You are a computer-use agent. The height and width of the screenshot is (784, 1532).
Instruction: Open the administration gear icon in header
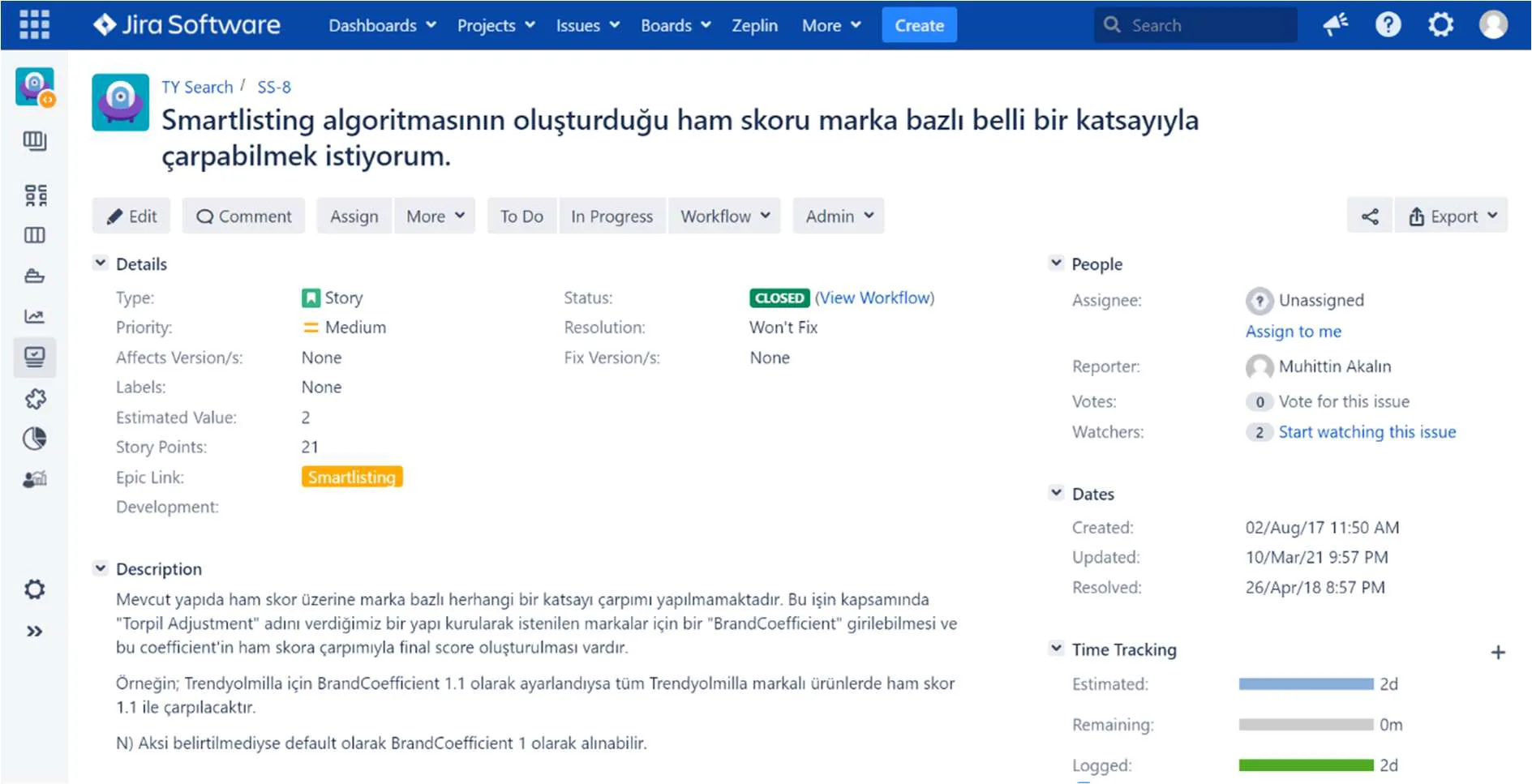click(1440, 25)
